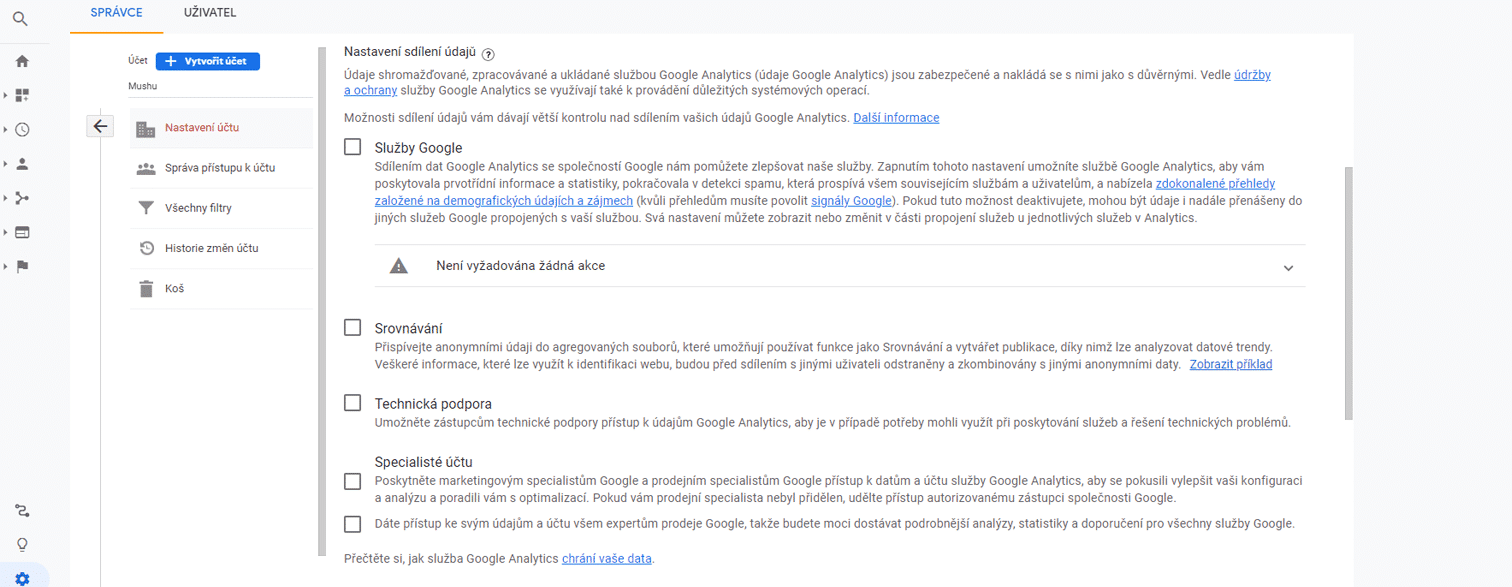Screen dimensions: 1512x587
Task: Click the back arrow button
Action: (x=101, y=126)
